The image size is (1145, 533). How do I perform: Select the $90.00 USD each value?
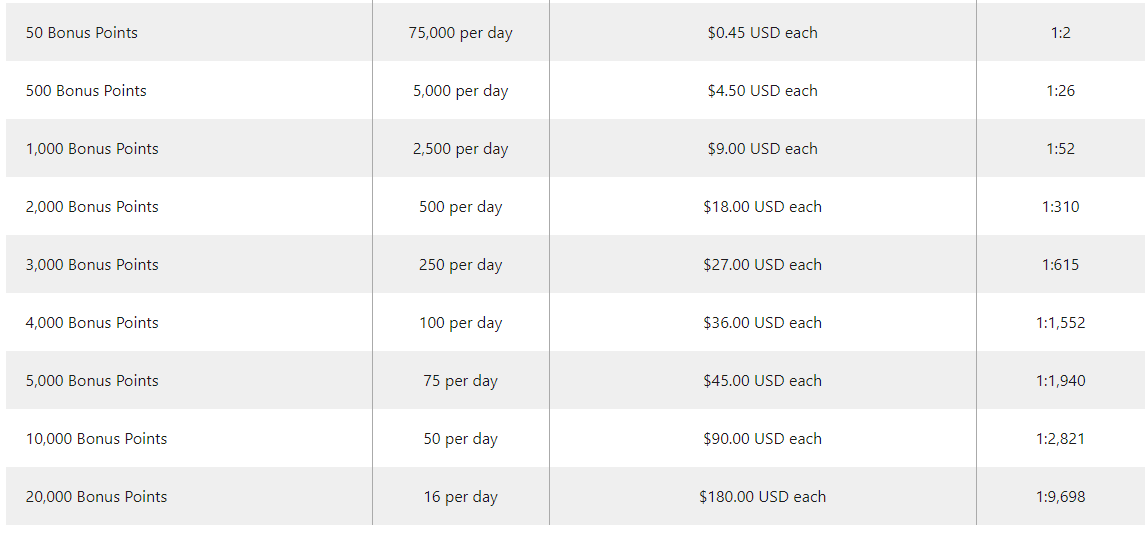pyautogui.click(x=762, y=439)
